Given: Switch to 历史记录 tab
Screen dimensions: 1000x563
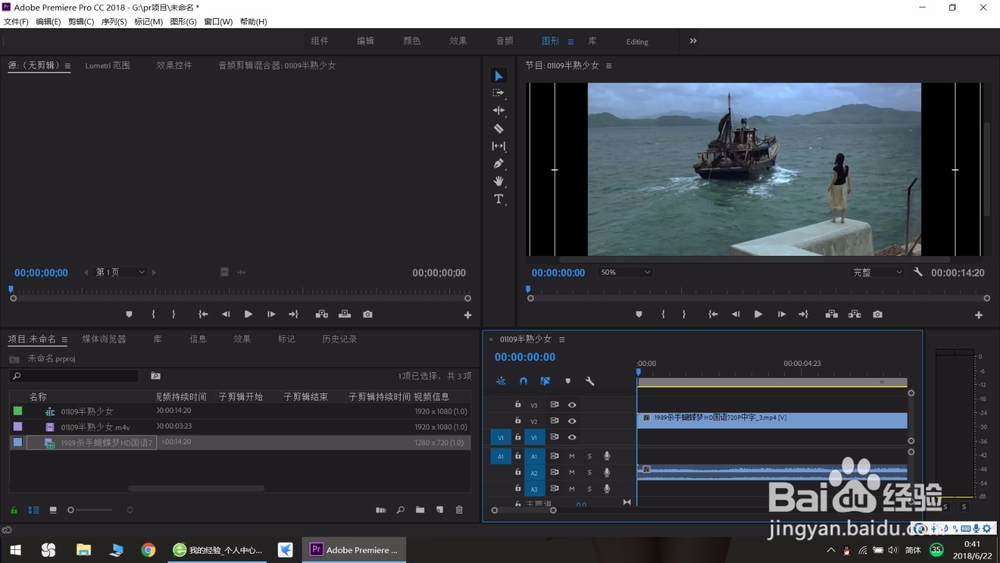Looking at the screenshot, I should [339, 339].
